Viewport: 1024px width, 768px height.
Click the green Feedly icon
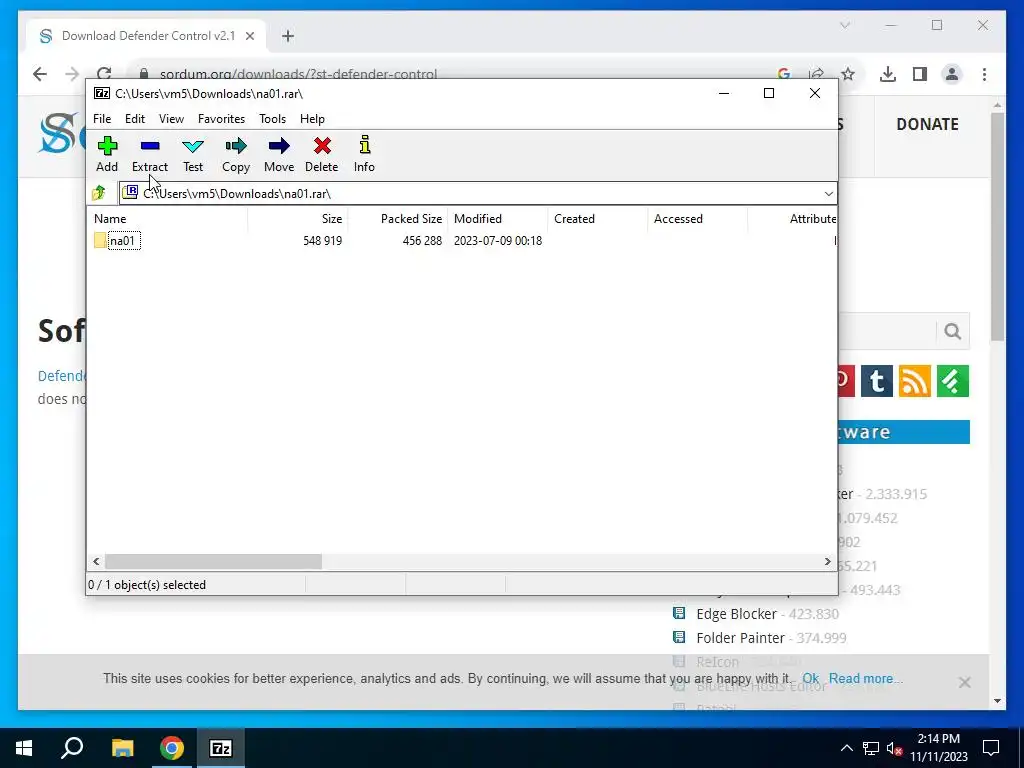tap(953, 381)
